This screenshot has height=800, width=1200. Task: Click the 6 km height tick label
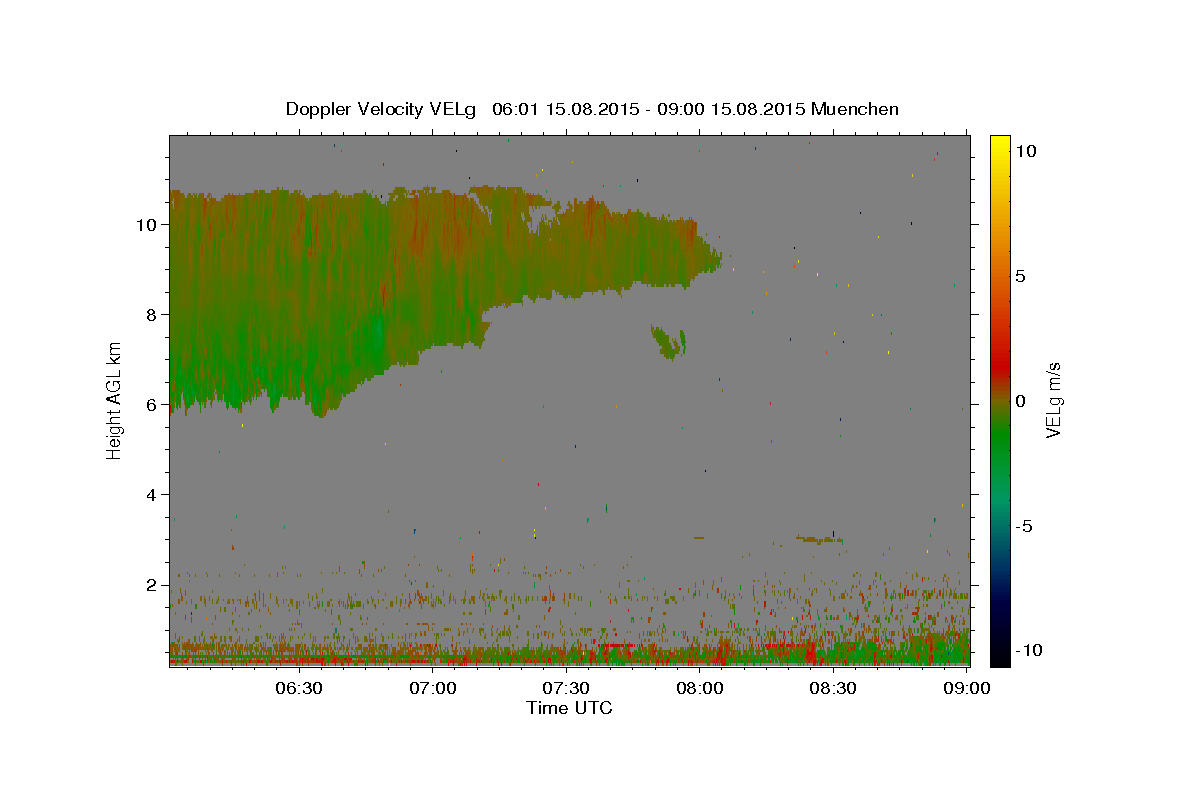(x=152, y=405)
